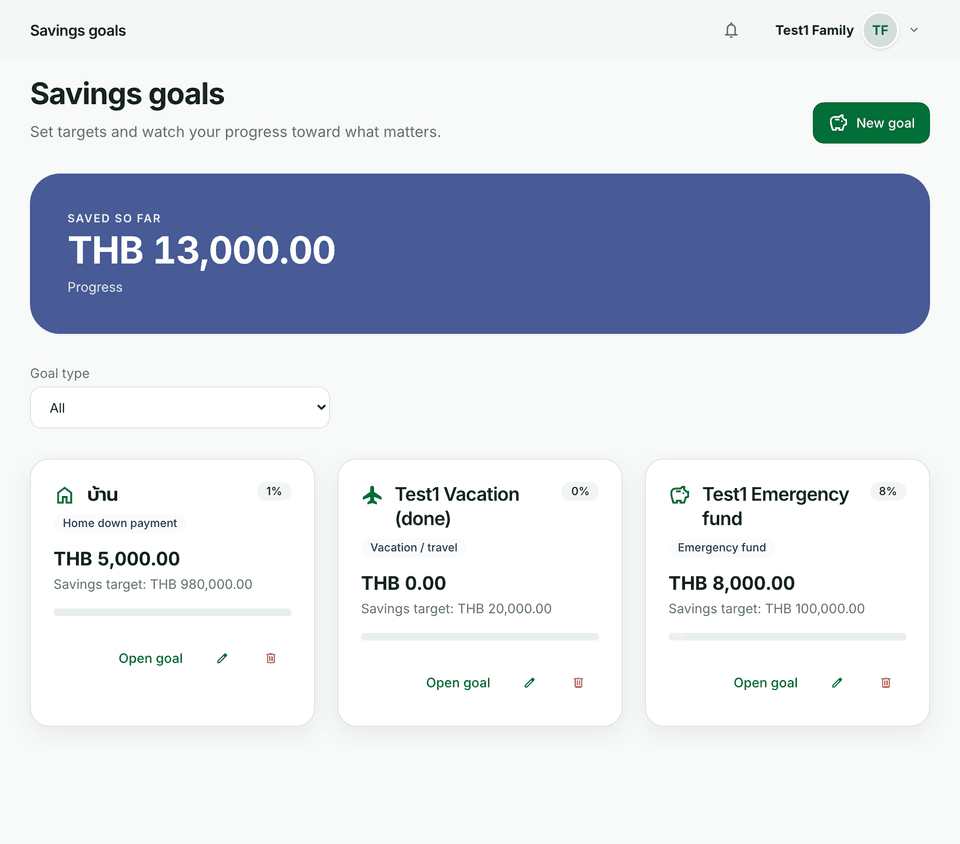The height and width of the screenshot is (844, 960).
Task: Click the 1% badge on บ้าน card
Action: [x=274, y=491]
